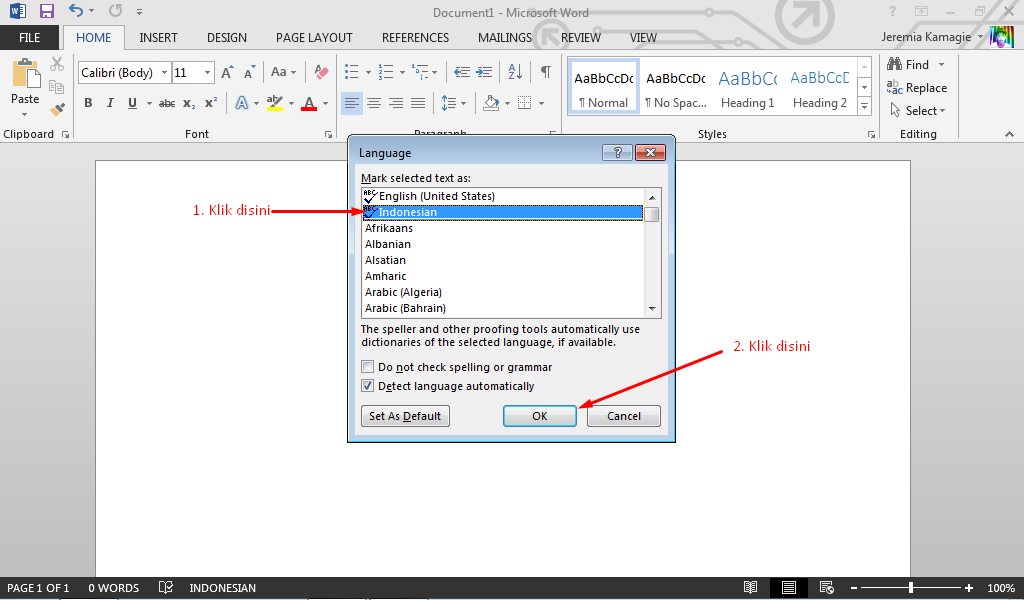This screenshot has height=600, width=1024.
Task: Enable Do not check spelling or grammar
Action: [x=368, y=366]
